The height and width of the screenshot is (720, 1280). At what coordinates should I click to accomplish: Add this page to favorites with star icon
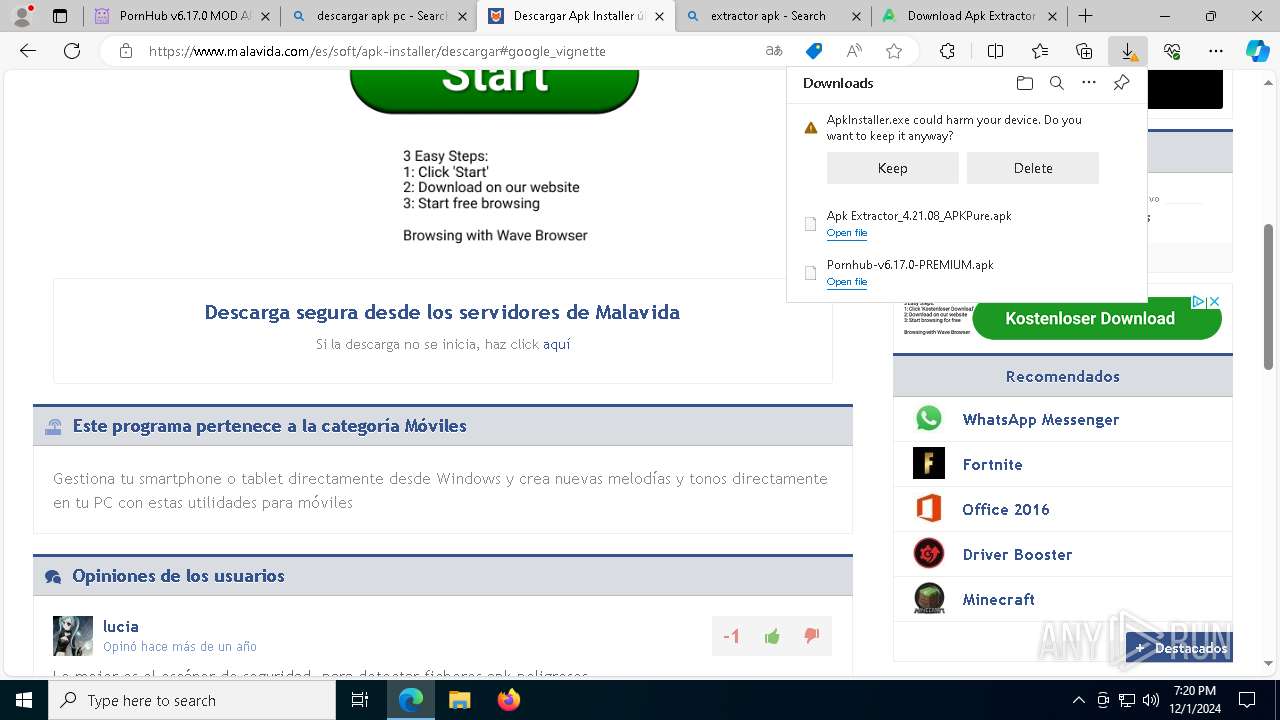pyautogui.click(x=894, y=51)
